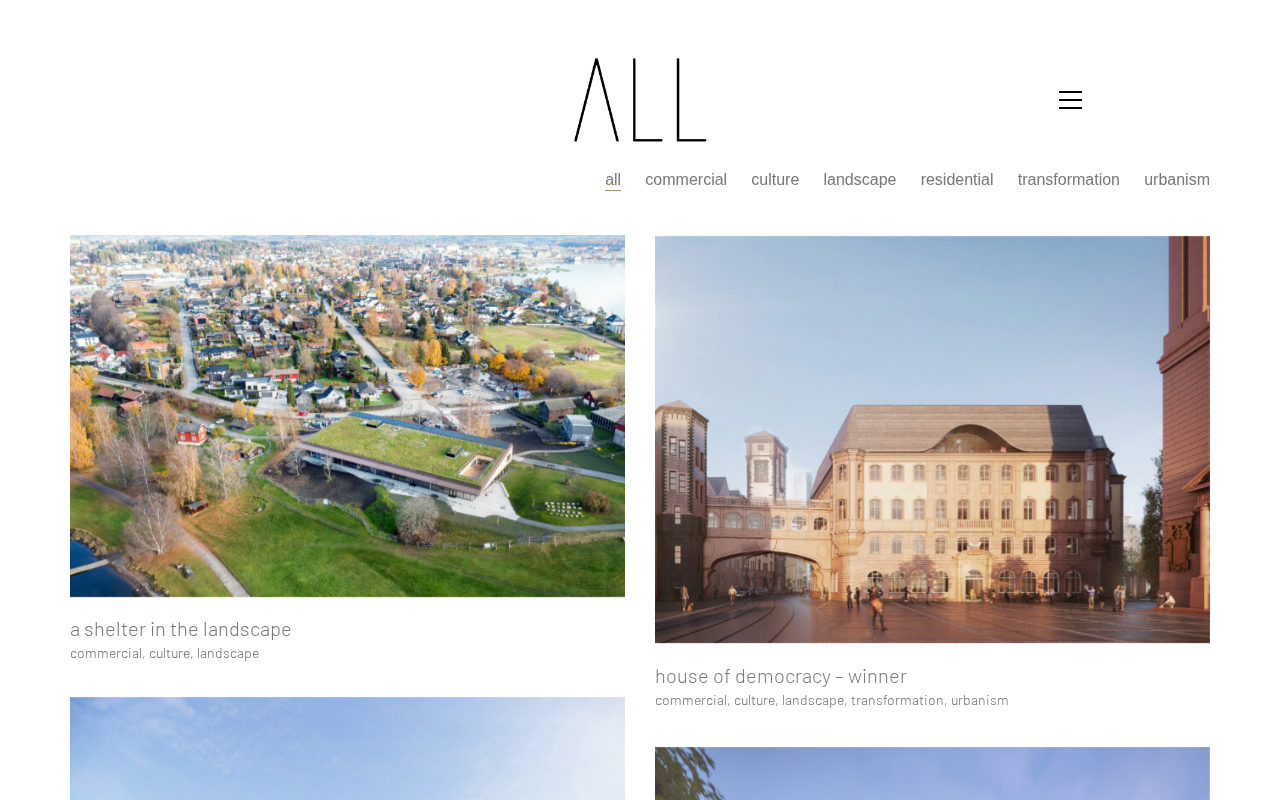Open the partially visible bottom-left project image
This screenshot has width=1280, height=800.
click(347, 748)
